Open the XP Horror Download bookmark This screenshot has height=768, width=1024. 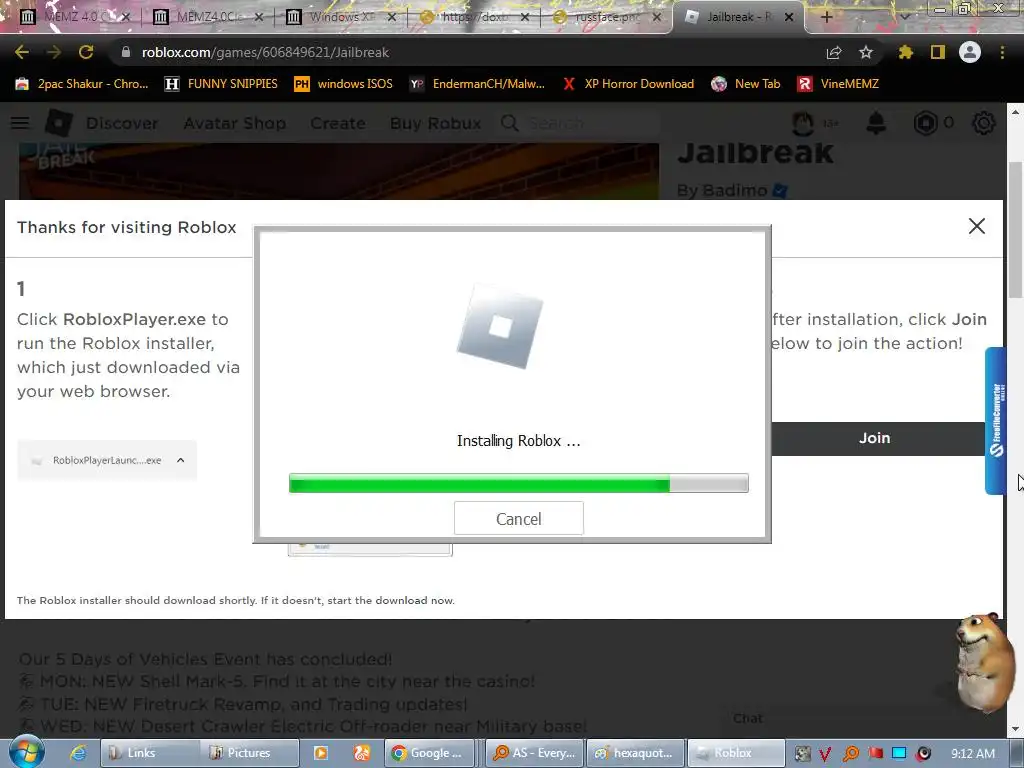coord(628,84)
